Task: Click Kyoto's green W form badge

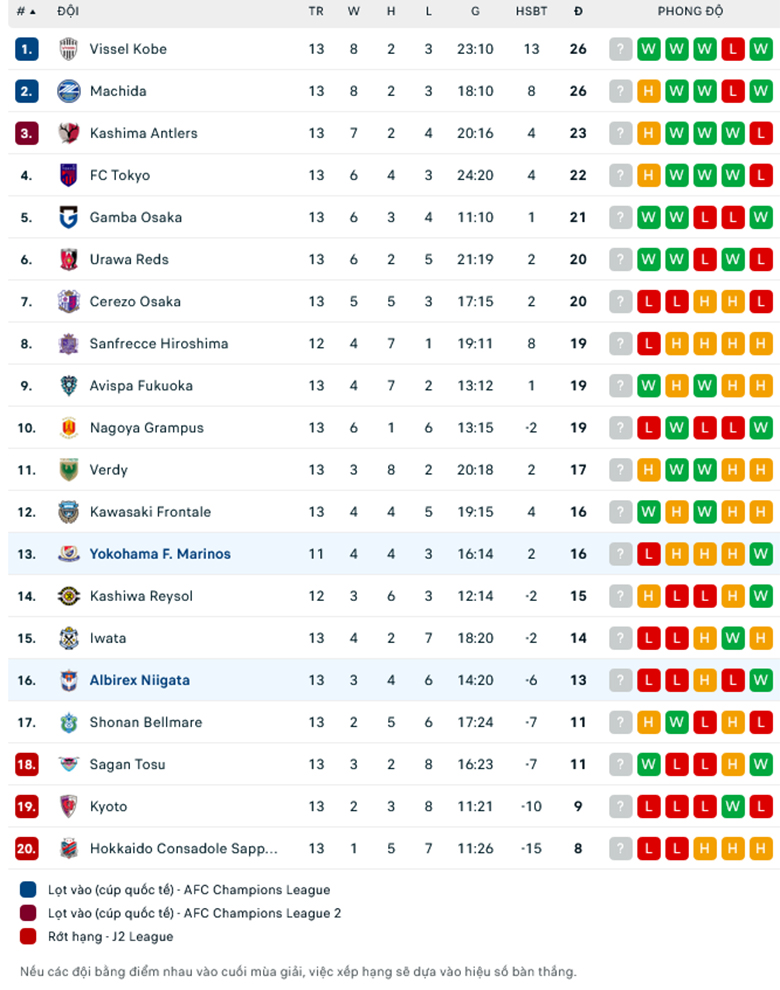Action: tap(733, 806)
